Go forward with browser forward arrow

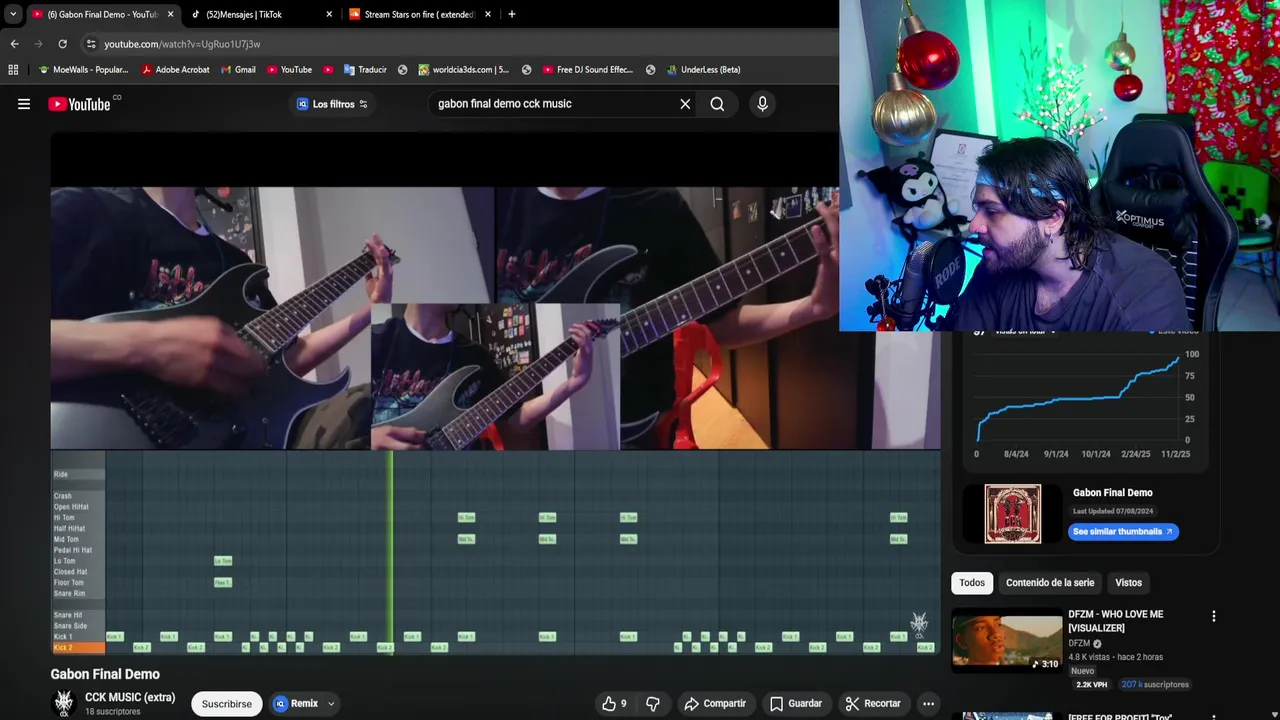click(x=38, y=44)
